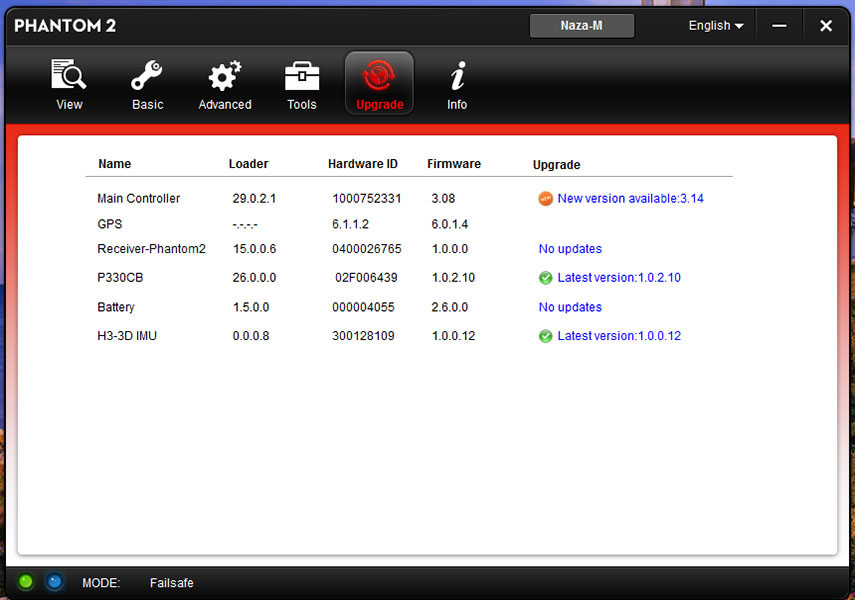855x600 pixels.
Task: Click No updates link for Battery
Action: point(570,307)
